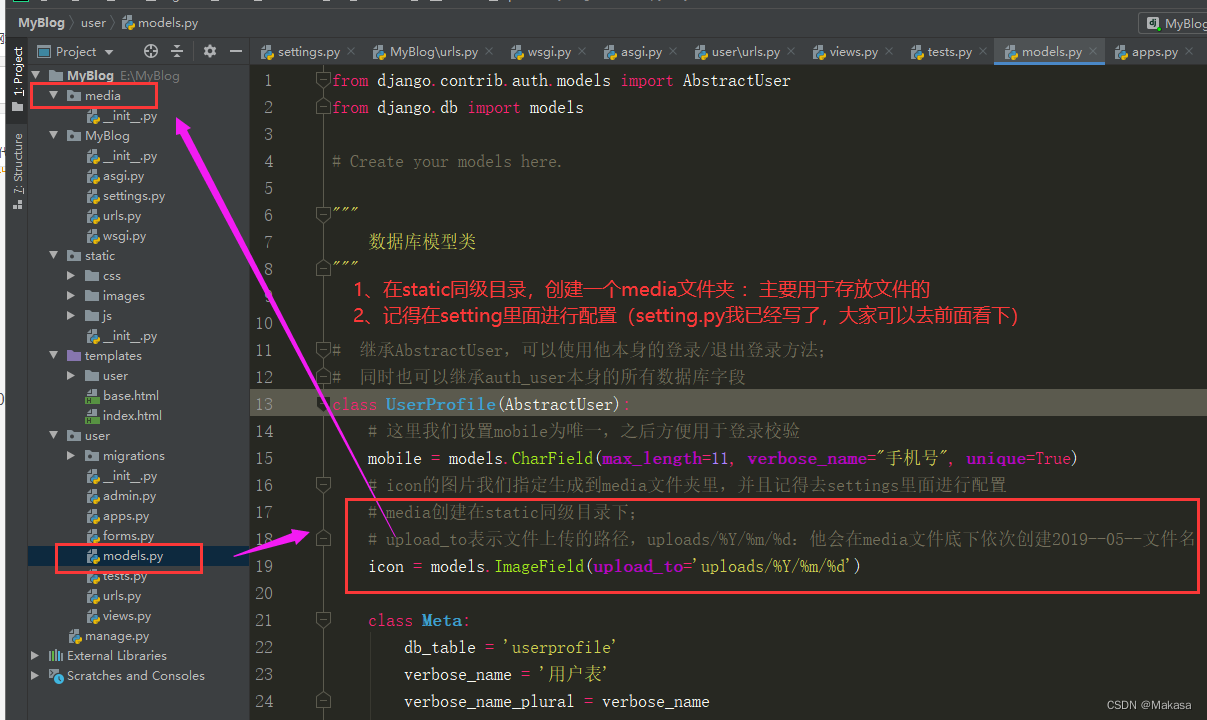The width and height of the screenshot is (1207, 720).
Task: Hide the Project tool window
Action: click(x=236, y=51)
